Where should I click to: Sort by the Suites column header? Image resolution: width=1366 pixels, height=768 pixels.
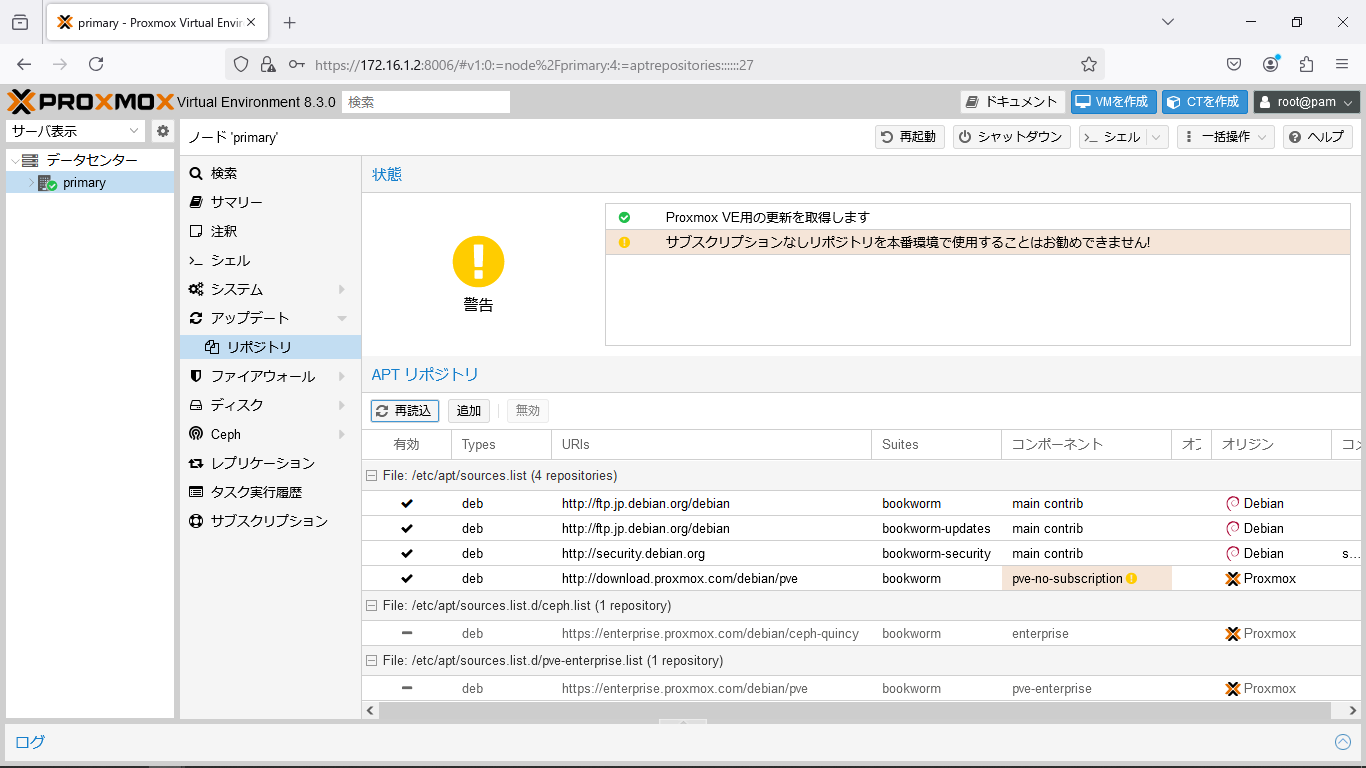[936, 444]
